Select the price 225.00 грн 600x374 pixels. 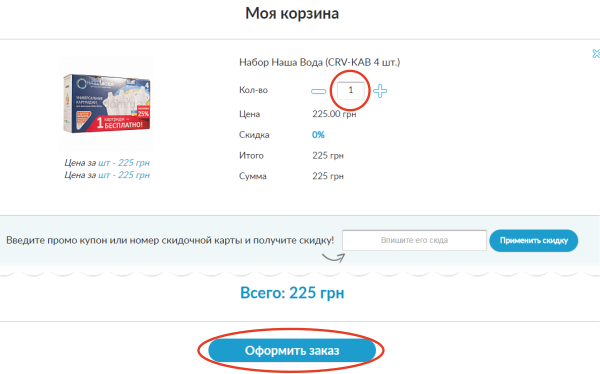(x=334, y=114)
